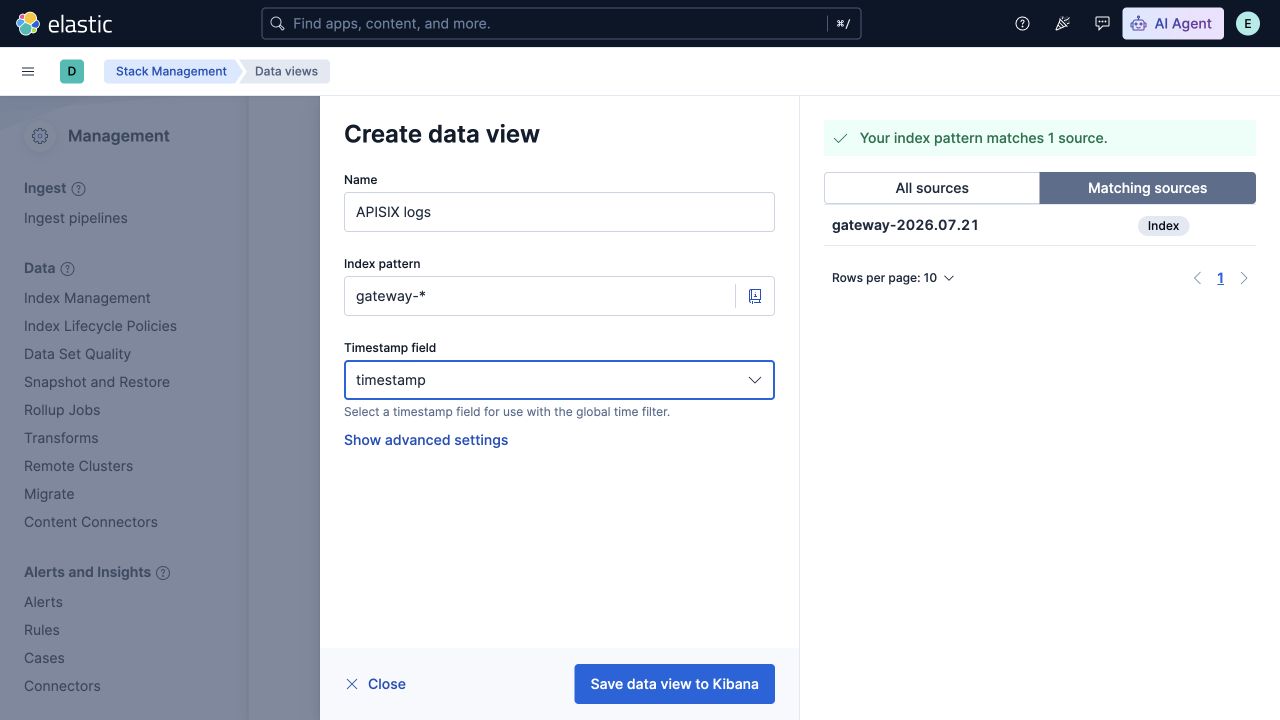This screenshot has height=720, width=1280.
Task: Click the Close X icon
Action: [x=352, y=684]
